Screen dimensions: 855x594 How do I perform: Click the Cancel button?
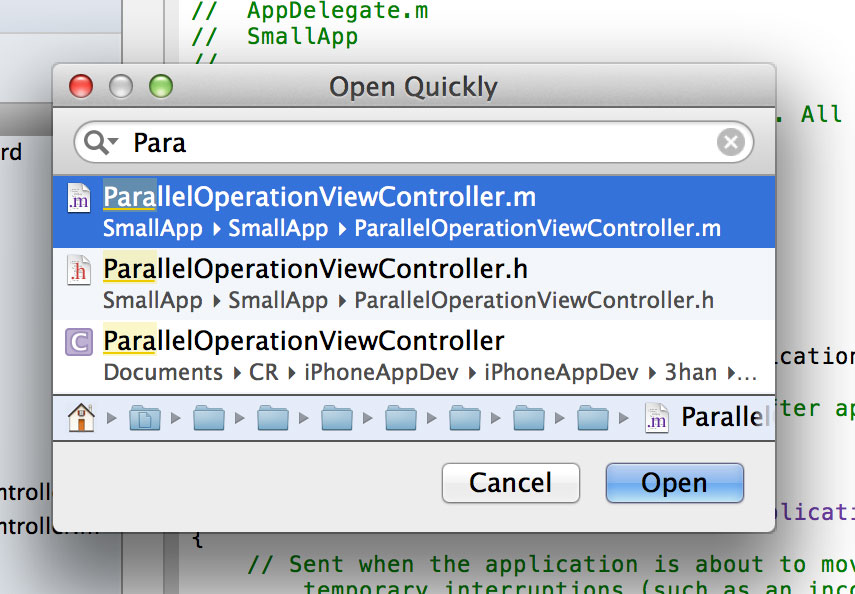pos(510,483)
